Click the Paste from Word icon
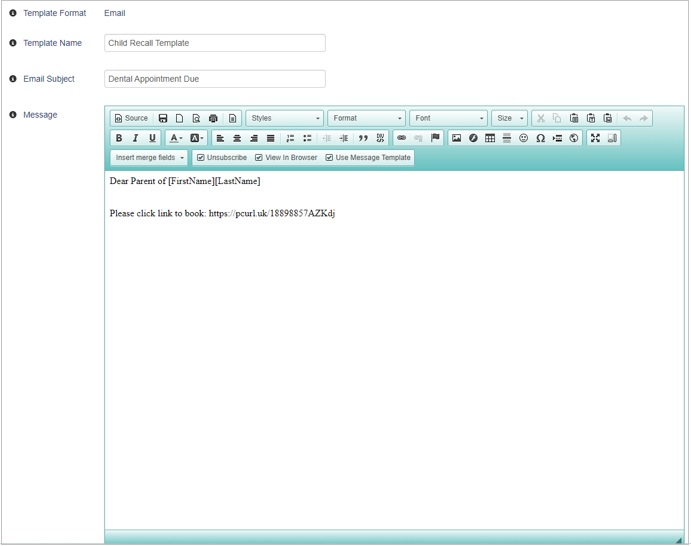This screenshot has width=691, height=546. [x=608, y=118]
